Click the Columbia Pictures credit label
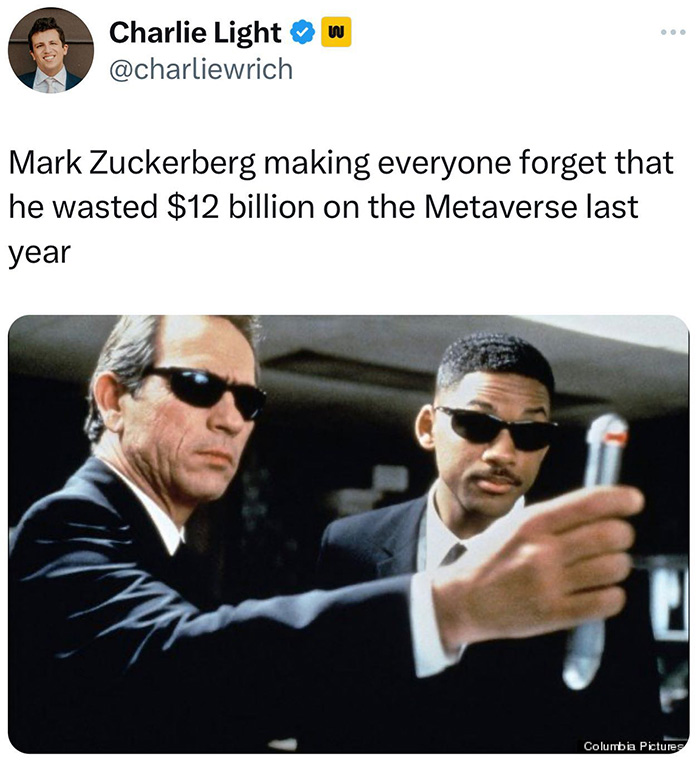Screen dimensions: 700x763 (634, 745)
